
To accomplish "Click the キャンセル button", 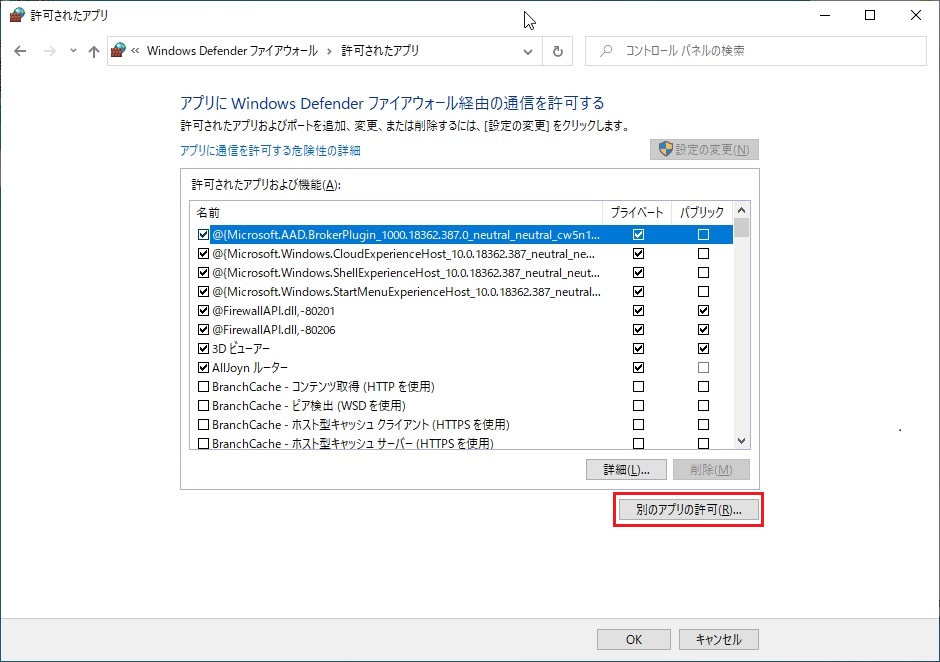I will [x=718, y=639].
